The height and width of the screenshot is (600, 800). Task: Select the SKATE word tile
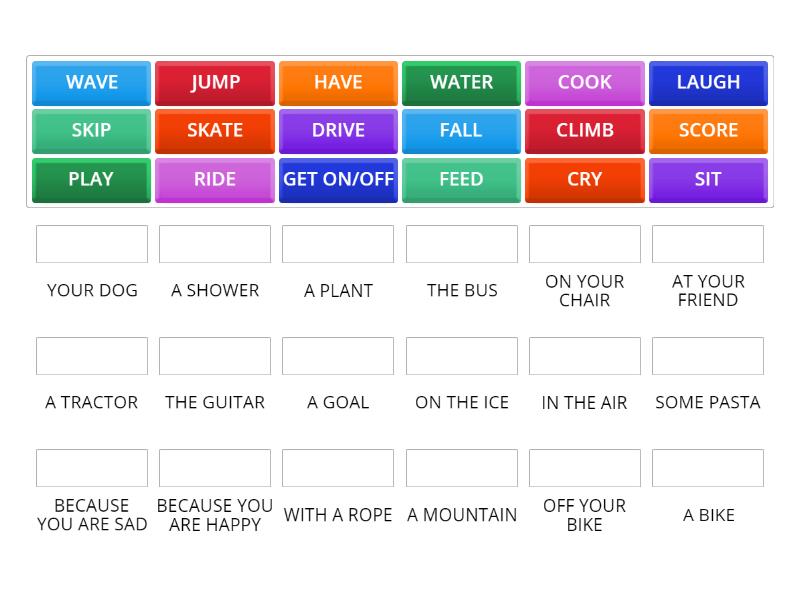coord(214,131)
